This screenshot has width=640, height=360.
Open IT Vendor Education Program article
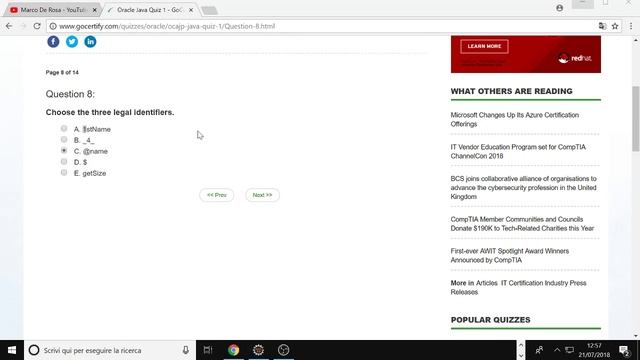click(518, 151)
